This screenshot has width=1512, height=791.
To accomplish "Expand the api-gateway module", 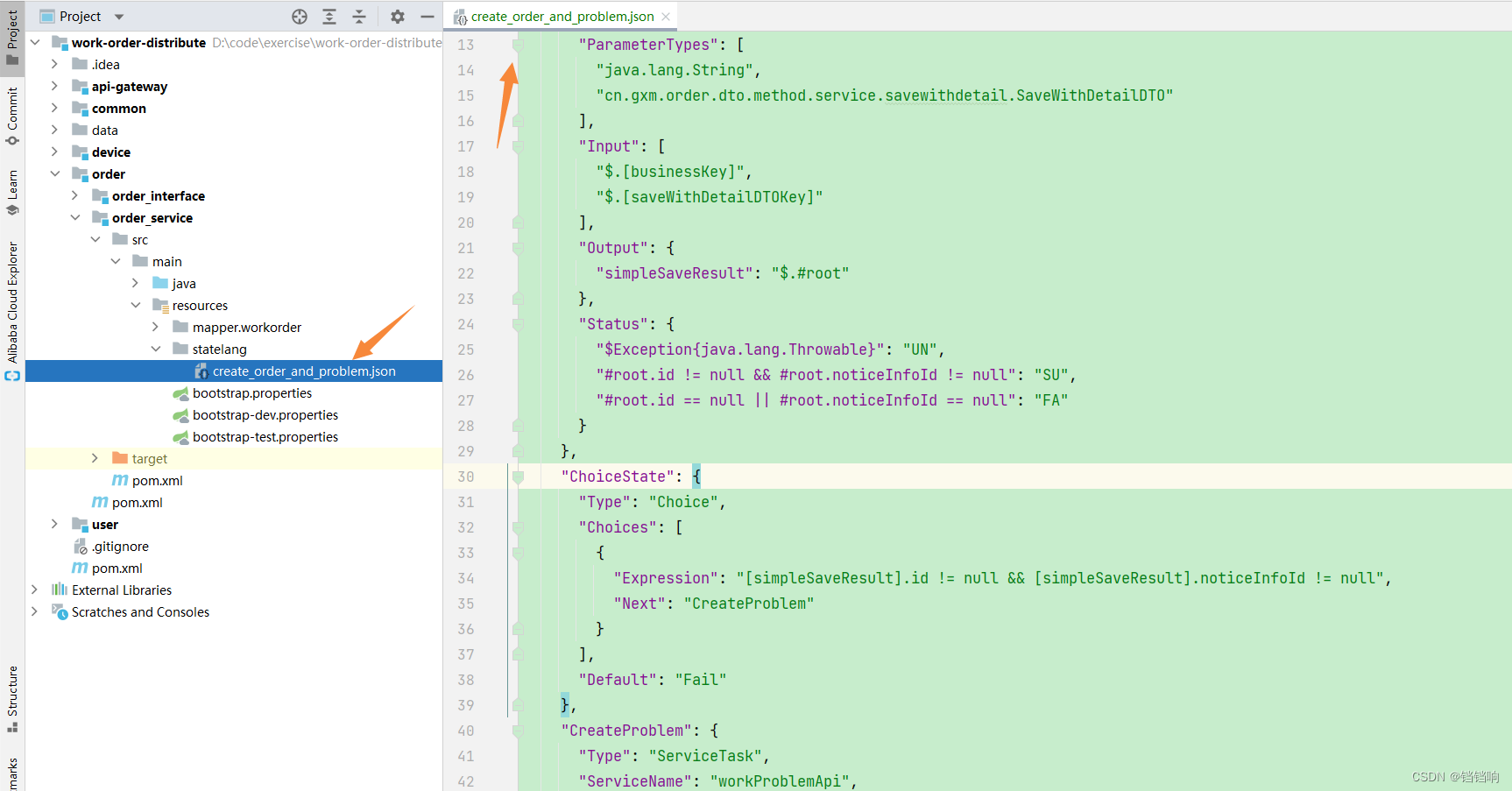I will click(x=54, y=86).
